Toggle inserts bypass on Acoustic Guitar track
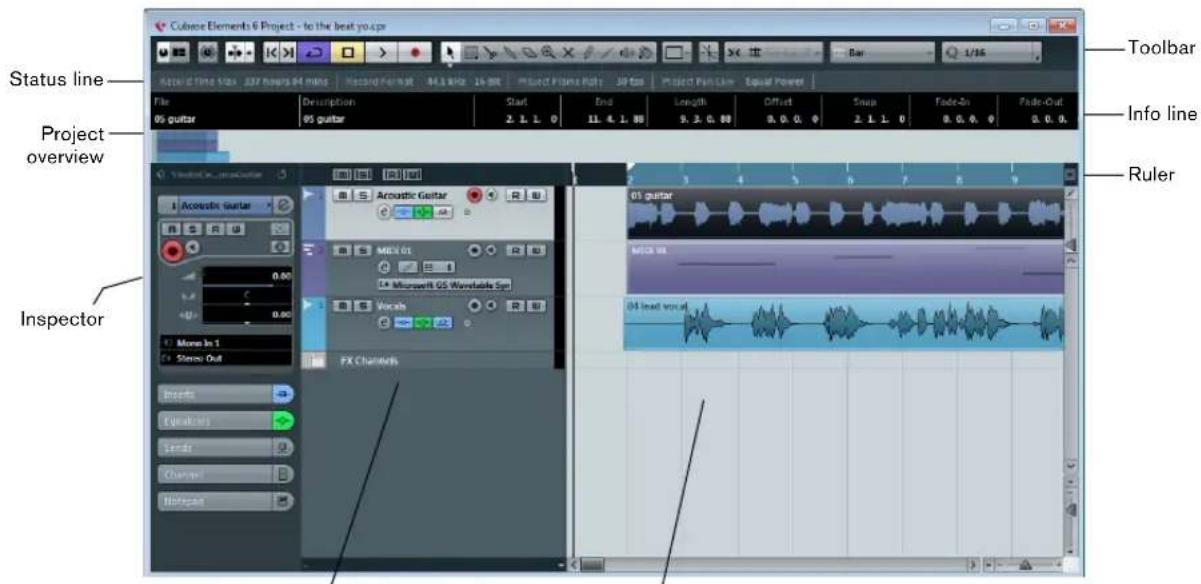This screenshot has width=1201, height=584. (401, 212)
